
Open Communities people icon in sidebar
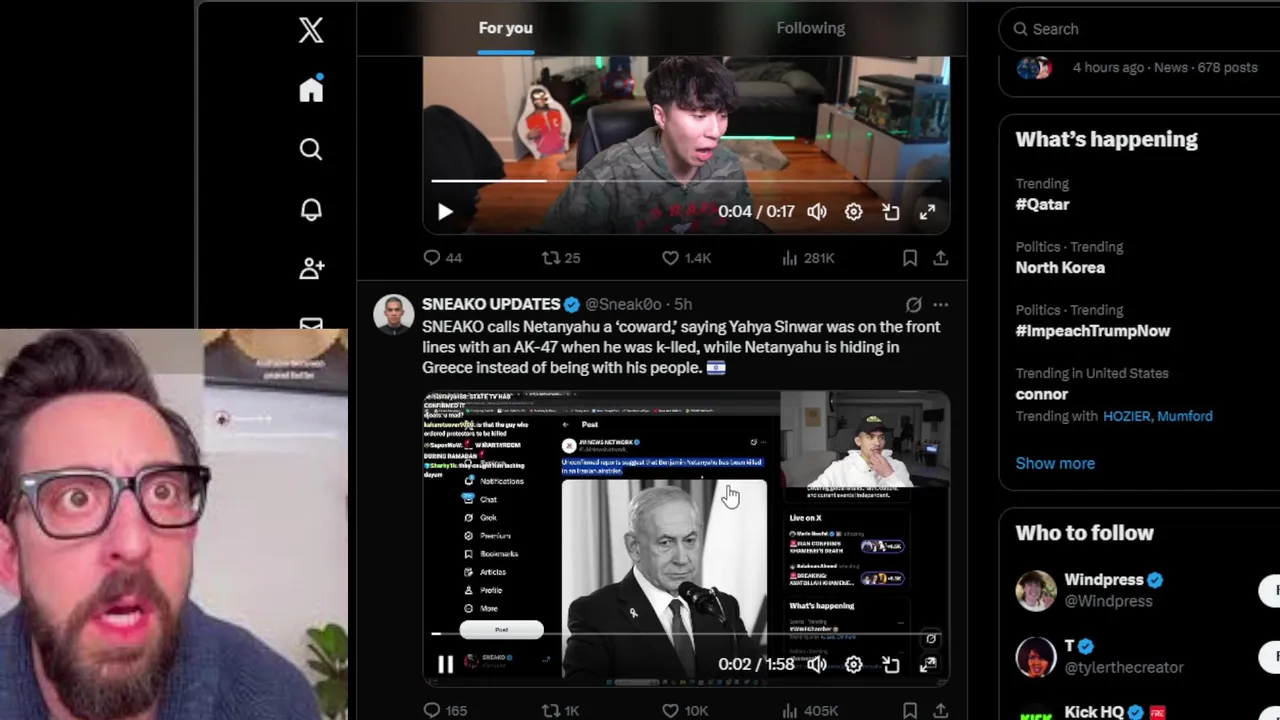click(x=311, y=268)
